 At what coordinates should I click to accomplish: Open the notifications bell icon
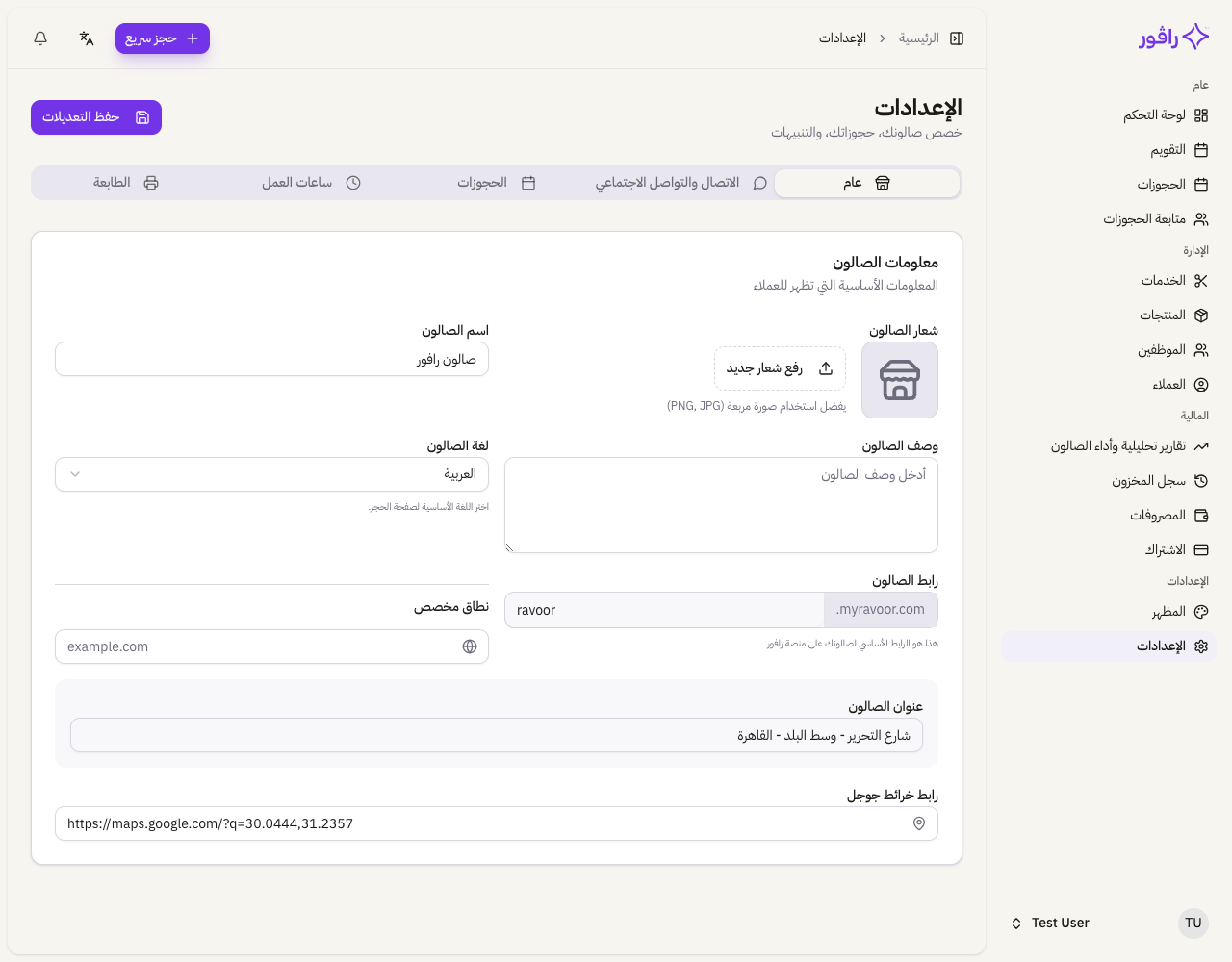39,38
